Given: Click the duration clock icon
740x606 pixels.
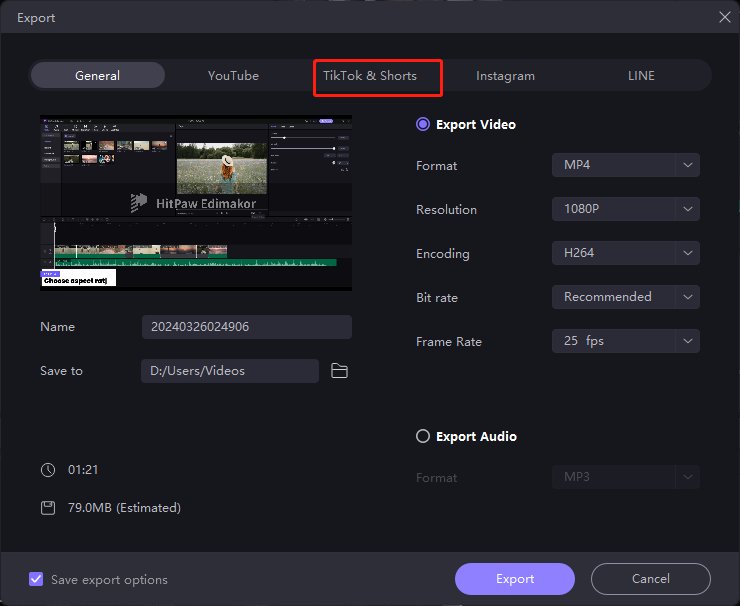Looking at the screenshot, I should click(x=48, y=470).
